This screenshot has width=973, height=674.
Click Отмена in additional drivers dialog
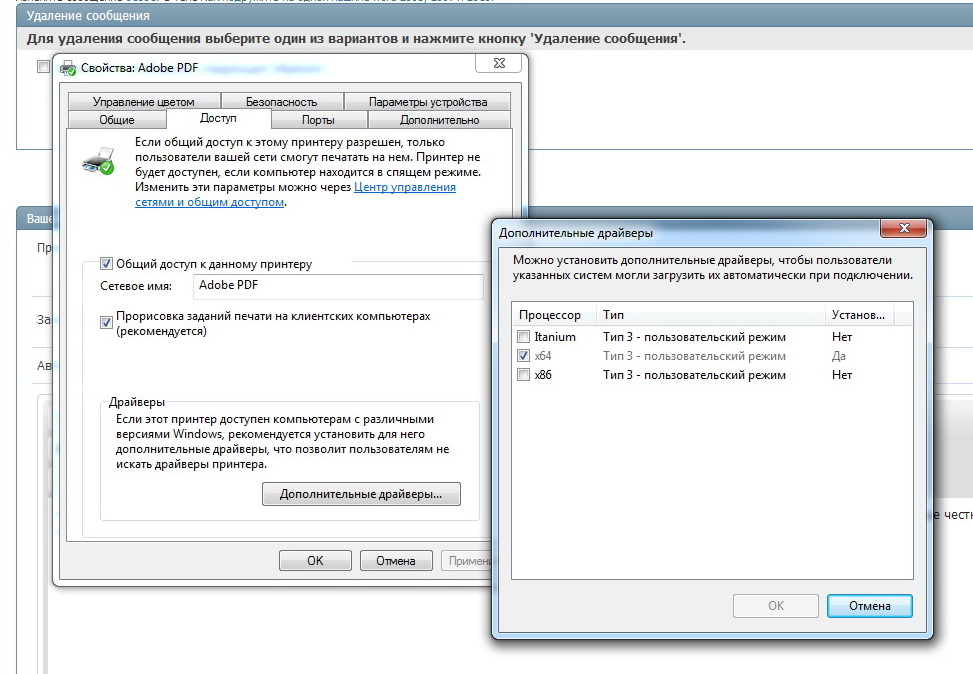pos(870,606)
